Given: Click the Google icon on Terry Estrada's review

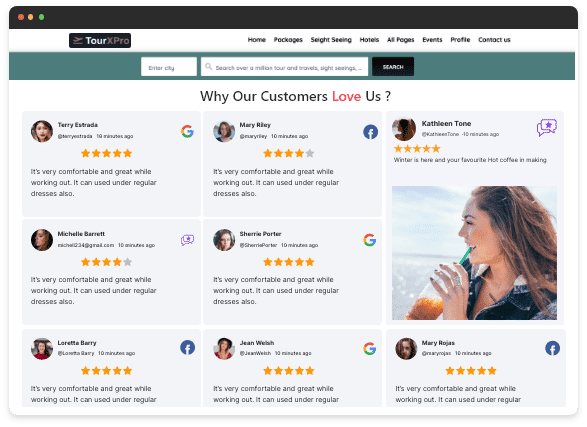Looking at the screenshot, I should click(x=187, y=131).
